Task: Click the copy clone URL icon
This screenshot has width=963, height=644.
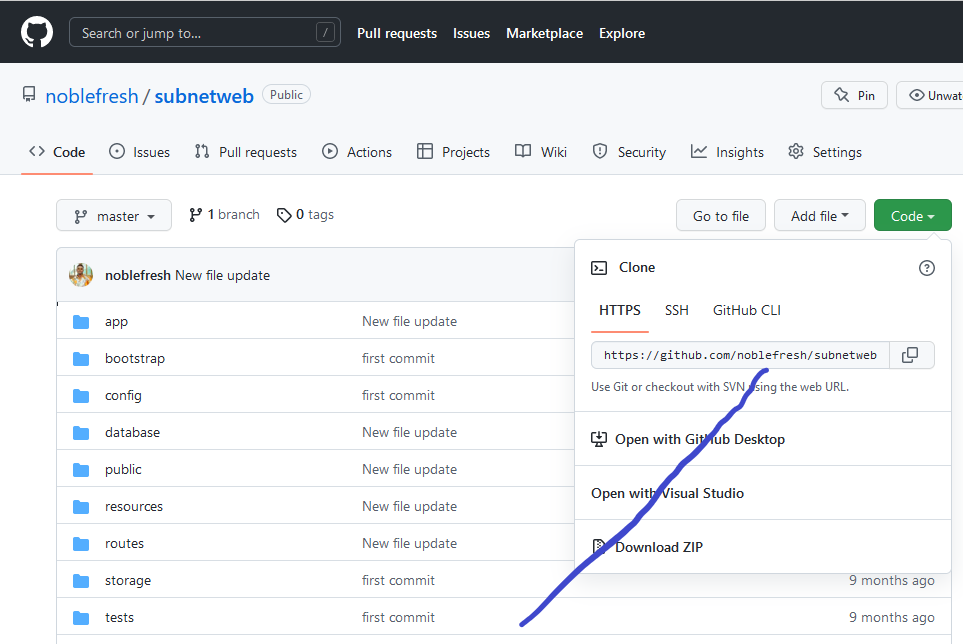Action: (x=910, y=355)
